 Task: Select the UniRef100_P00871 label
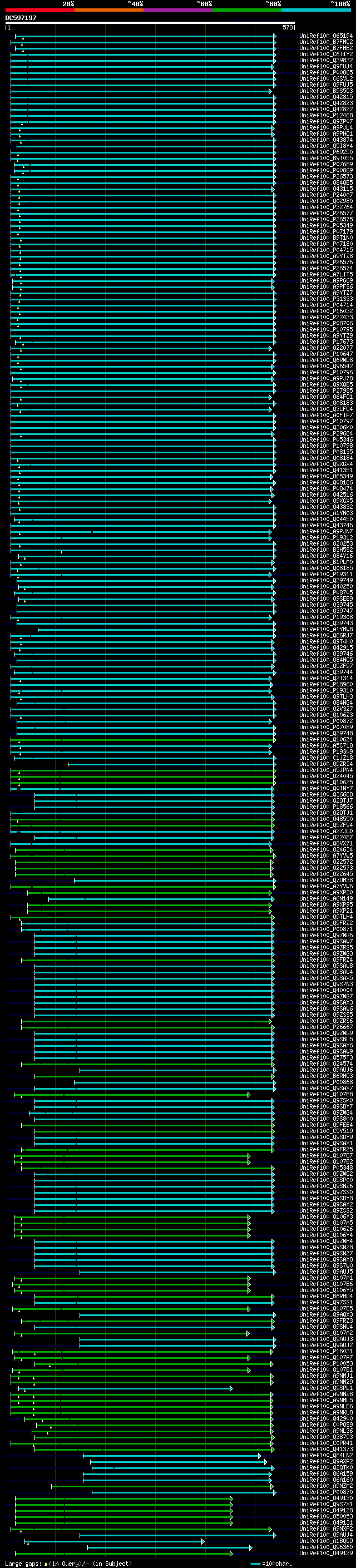(x=326, y=929)
